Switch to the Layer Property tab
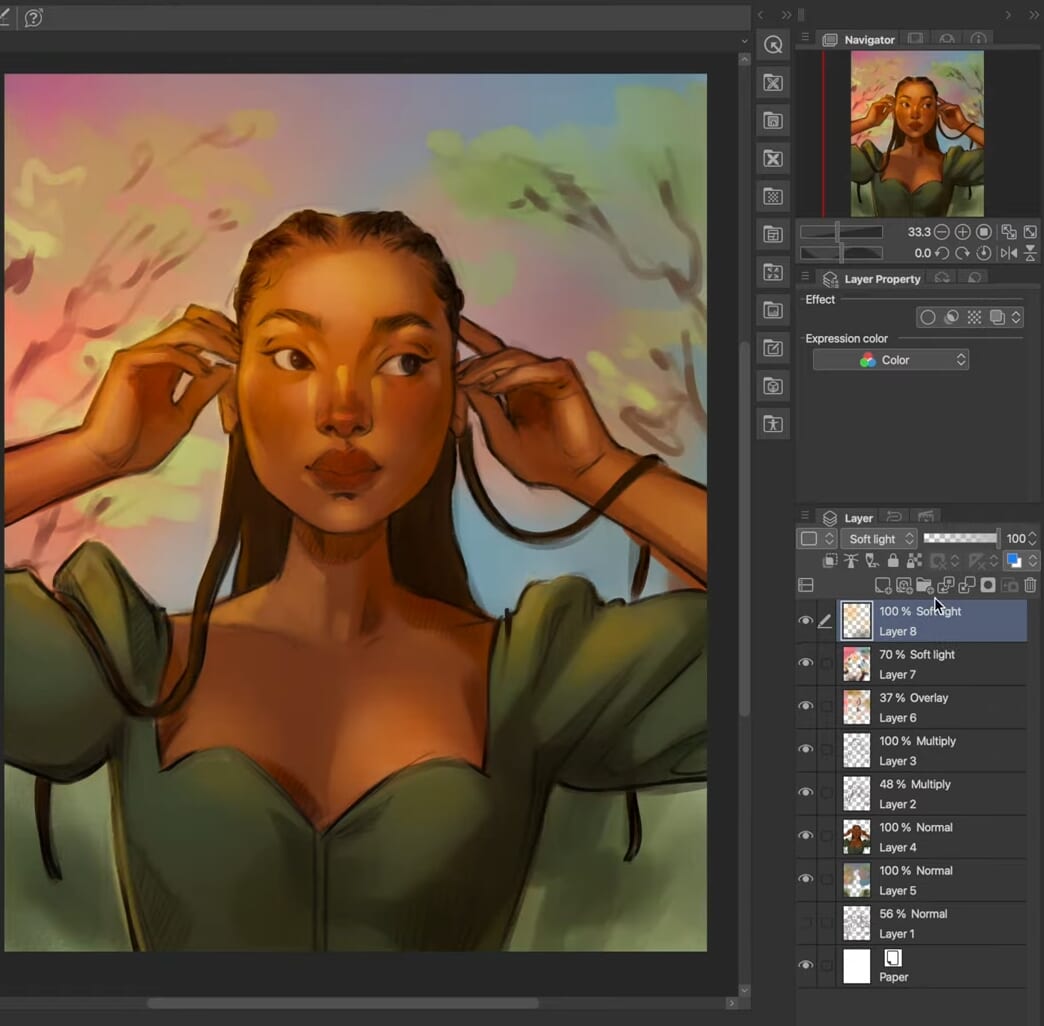This screenshot has width=1044, height=1026. click(x=881, y=278)
